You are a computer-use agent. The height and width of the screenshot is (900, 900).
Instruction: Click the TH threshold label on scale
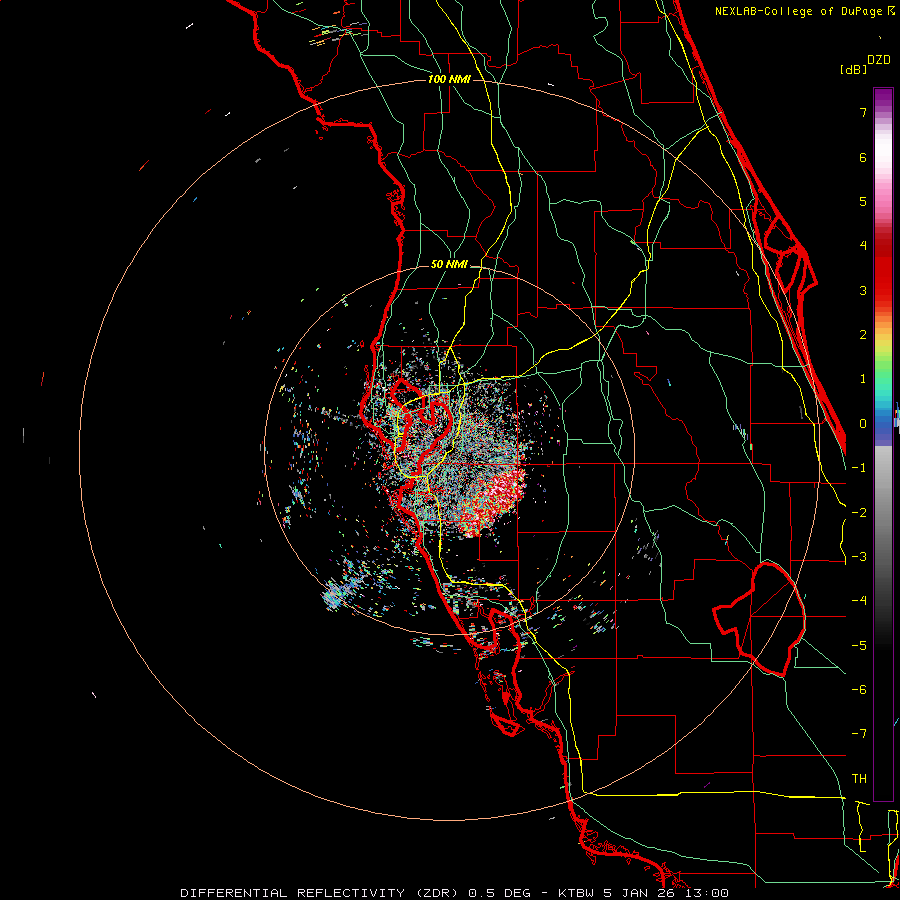tap(859, 779)
